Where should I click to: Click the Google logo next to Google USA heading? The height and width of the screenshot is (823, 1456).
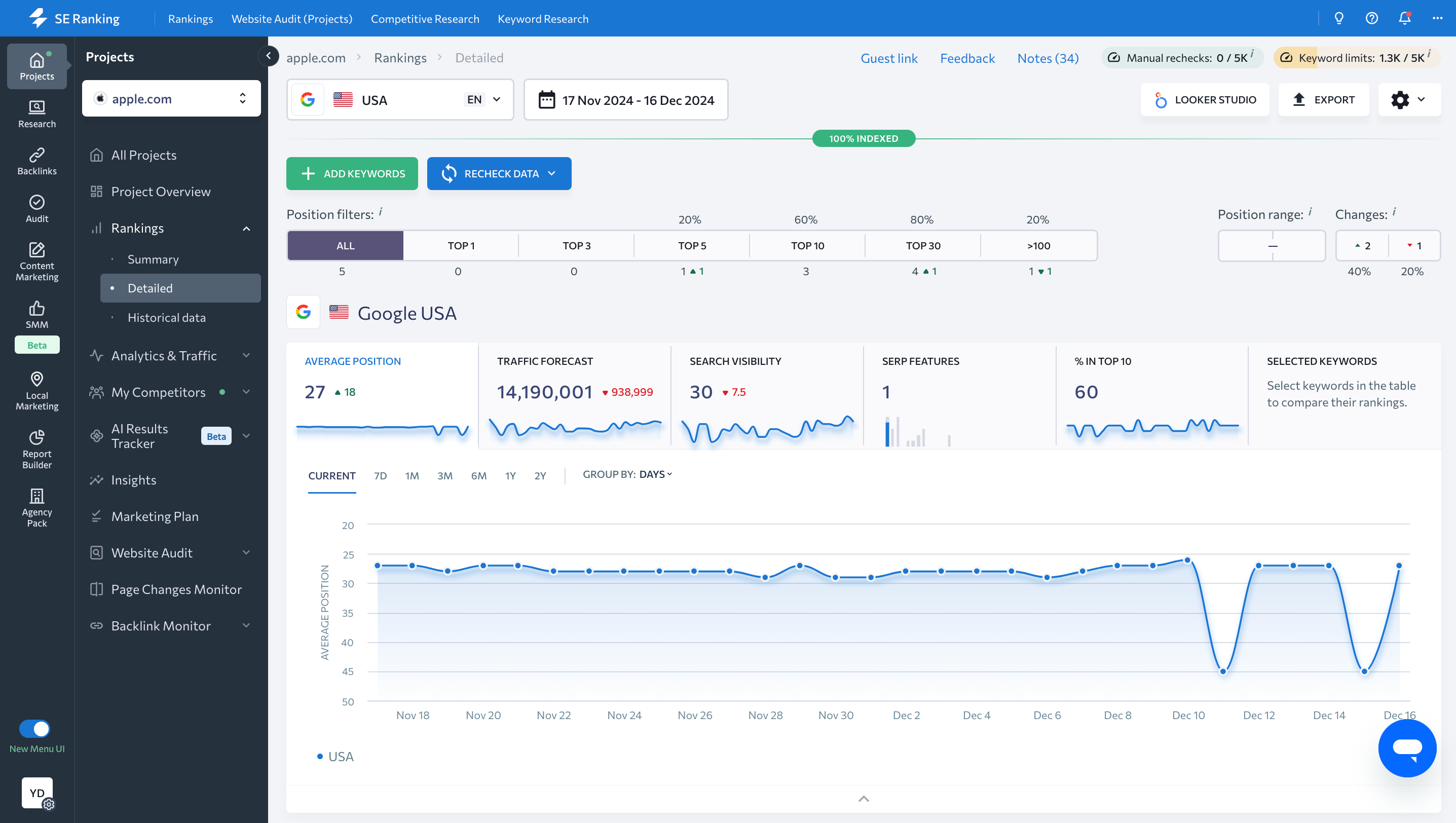pyautogui.click(x=304, y=312)
